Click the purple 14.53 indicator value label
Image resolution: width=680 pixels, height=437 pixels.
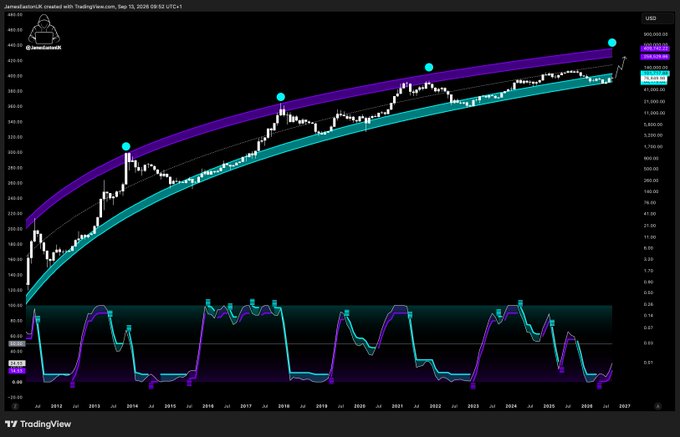click(x=15, y=371)
